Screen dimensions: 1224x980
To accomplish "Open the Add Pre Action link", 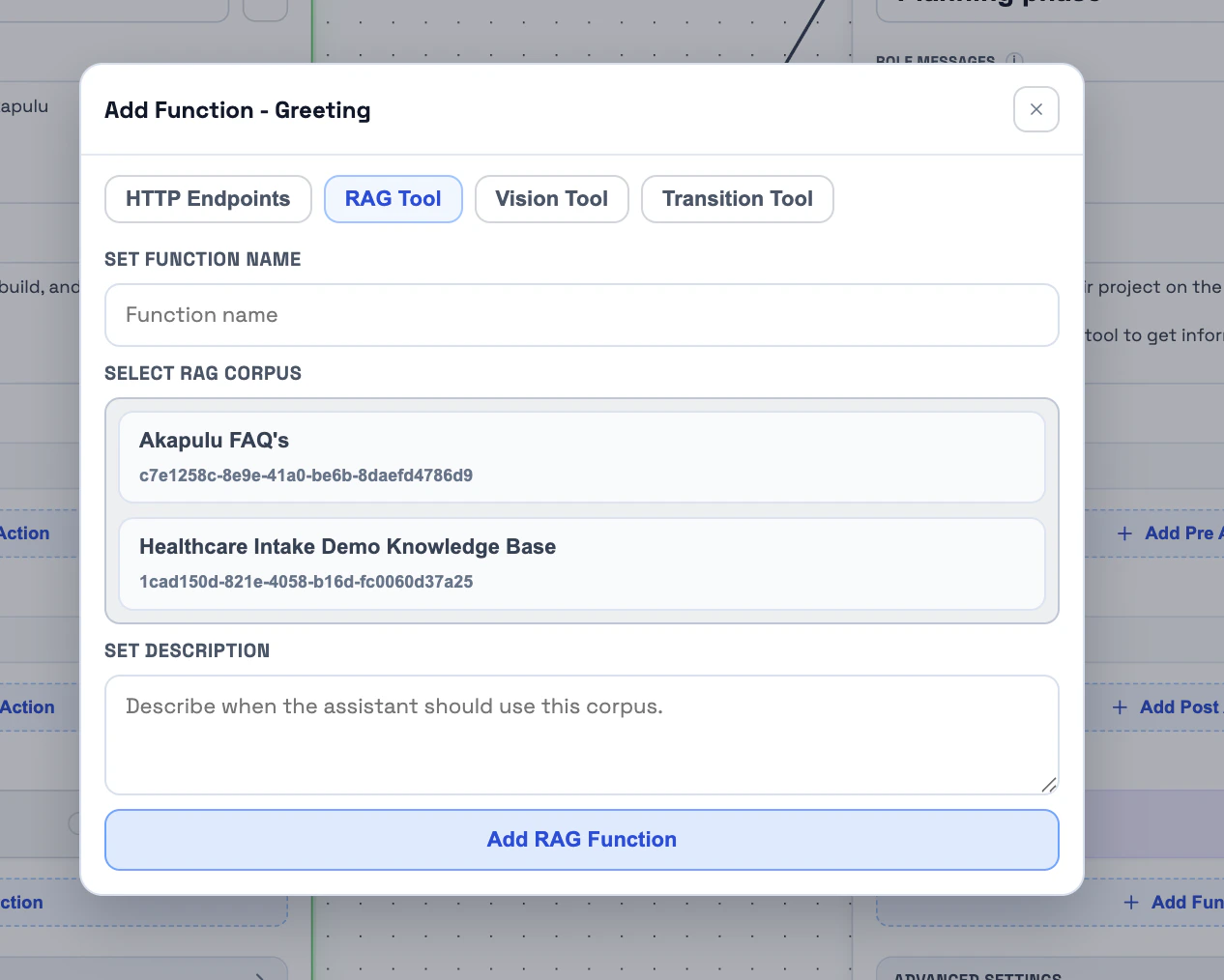I will [x=1180, y=533].
